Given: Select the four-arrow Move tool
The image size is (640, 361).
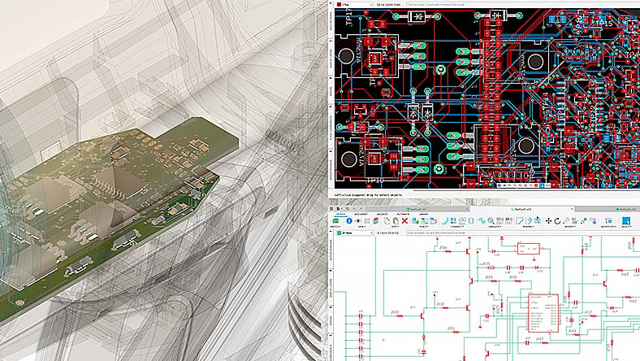Looking at the screenshot, I should [549, 221].
